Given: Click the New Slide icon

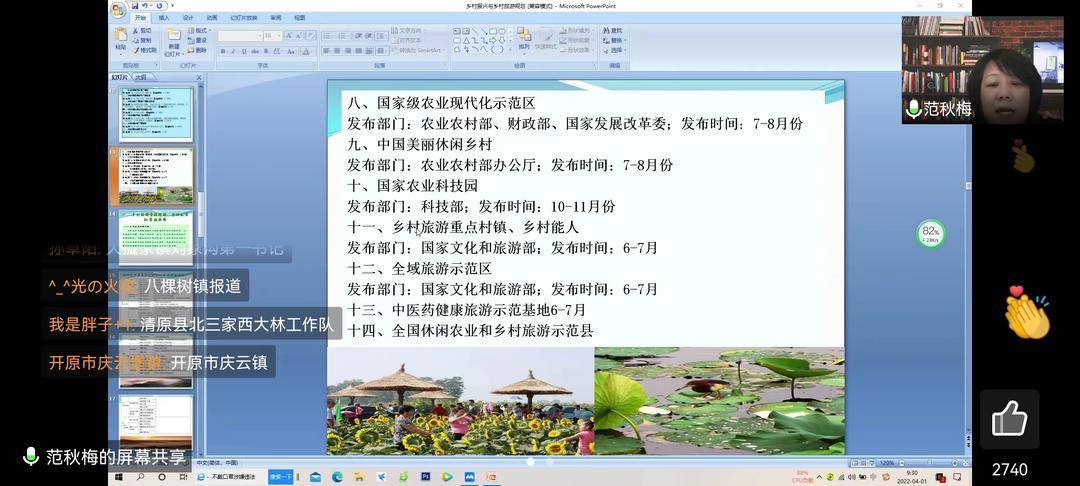Looking at the screenshot, I should pos(174,40).
